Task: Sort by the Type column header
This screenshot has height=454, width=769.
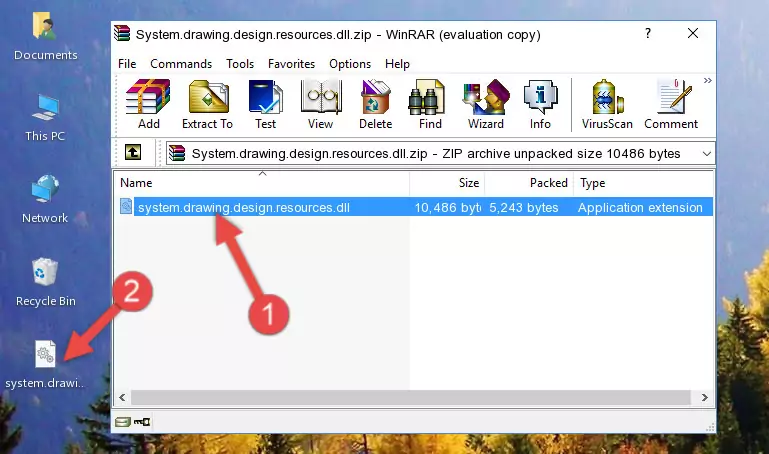Action: 642,183
